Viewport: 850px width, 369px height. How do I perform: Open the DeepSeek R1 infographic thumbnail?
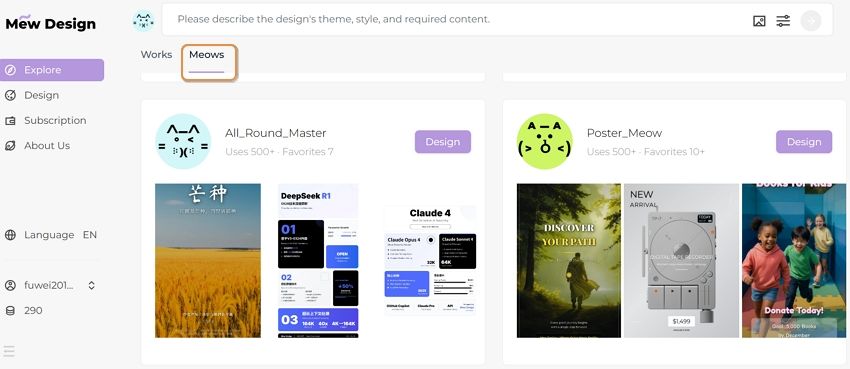tap(318, 261)
